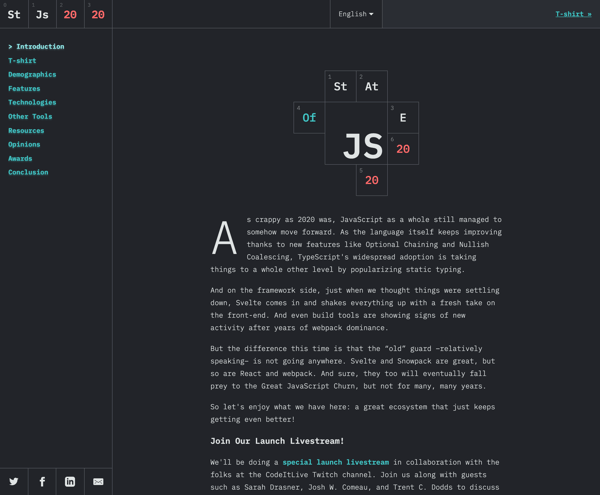Share on Facebook using the sidebar icon
Viewport: 600px width, 495px height.
(x=42, y=482)
